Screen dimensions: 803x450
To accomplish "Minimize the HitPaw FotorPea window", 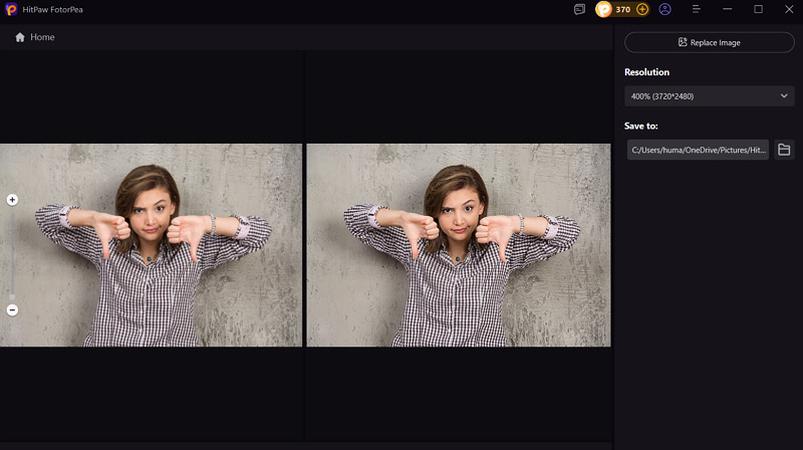I will click(x=727, y=9).
